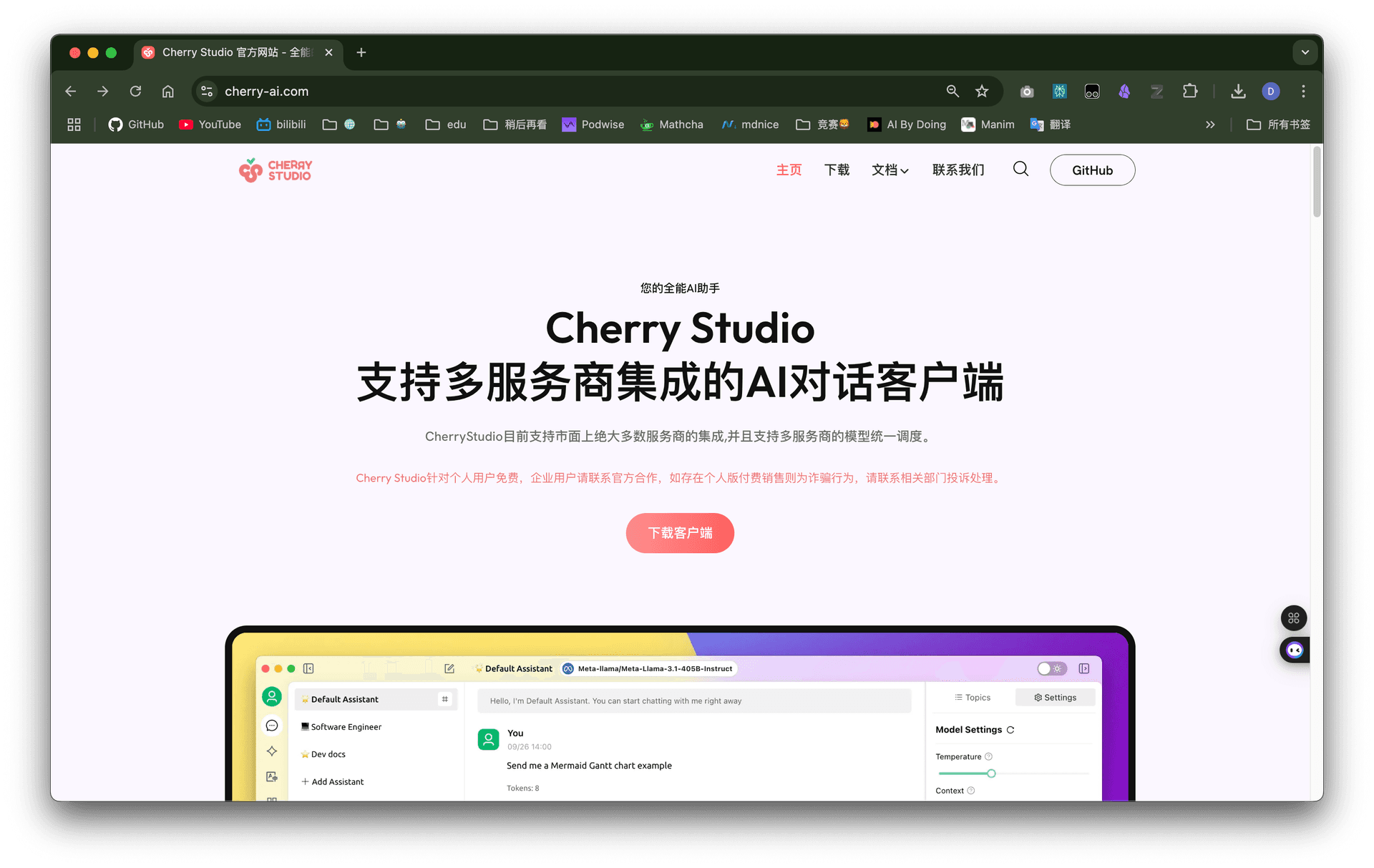Click the 下载客户端 button
The image size is (1374, 868).
coord(680,533)
